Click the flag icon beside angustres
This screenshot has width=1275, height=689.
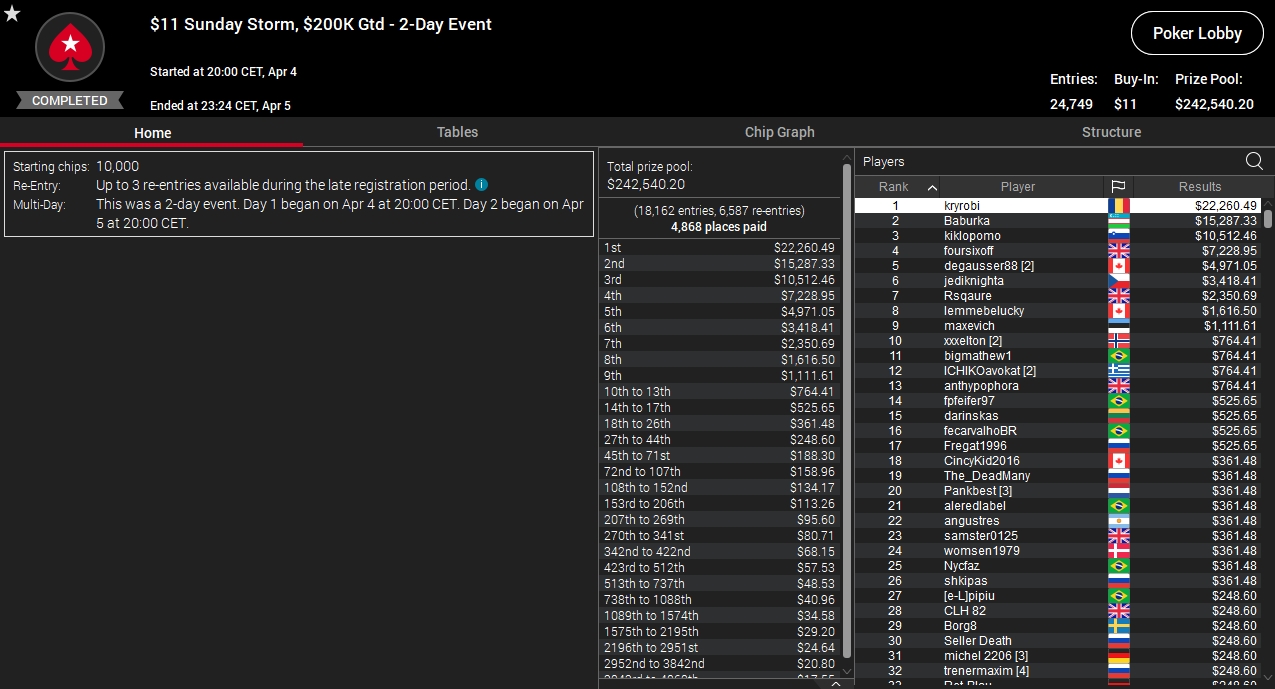point(1118,521)
